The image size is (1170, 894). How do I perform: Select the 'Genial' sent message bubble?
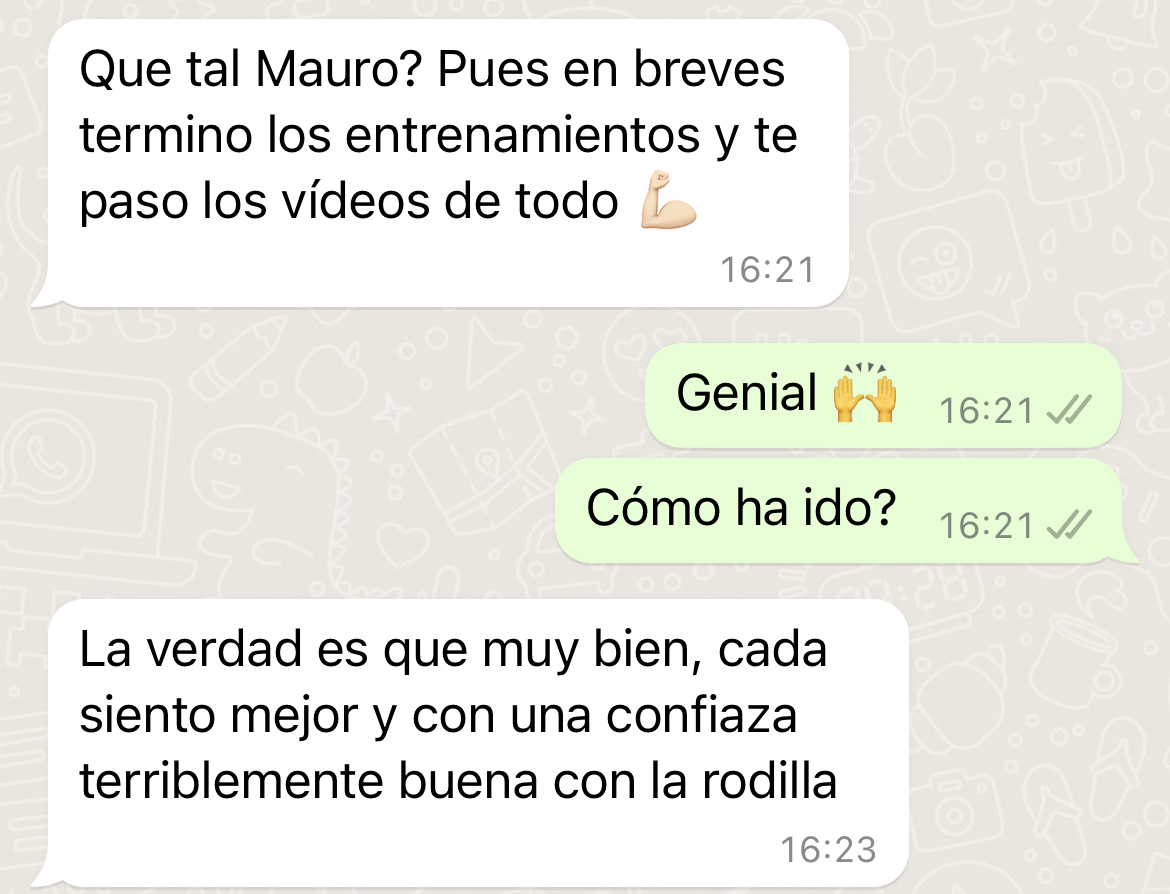click(x=883, y=396)
